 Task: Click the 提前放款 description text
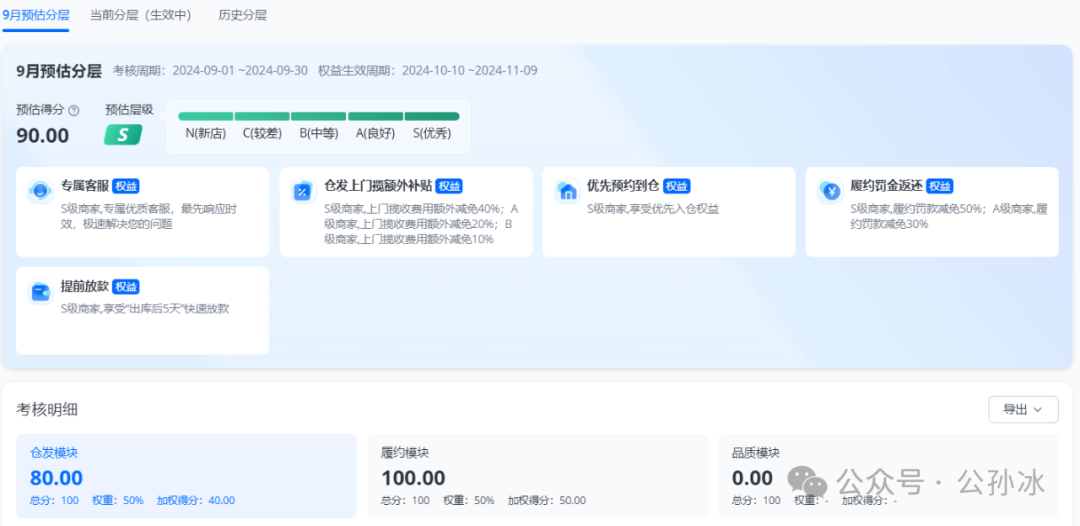point(145,309)
